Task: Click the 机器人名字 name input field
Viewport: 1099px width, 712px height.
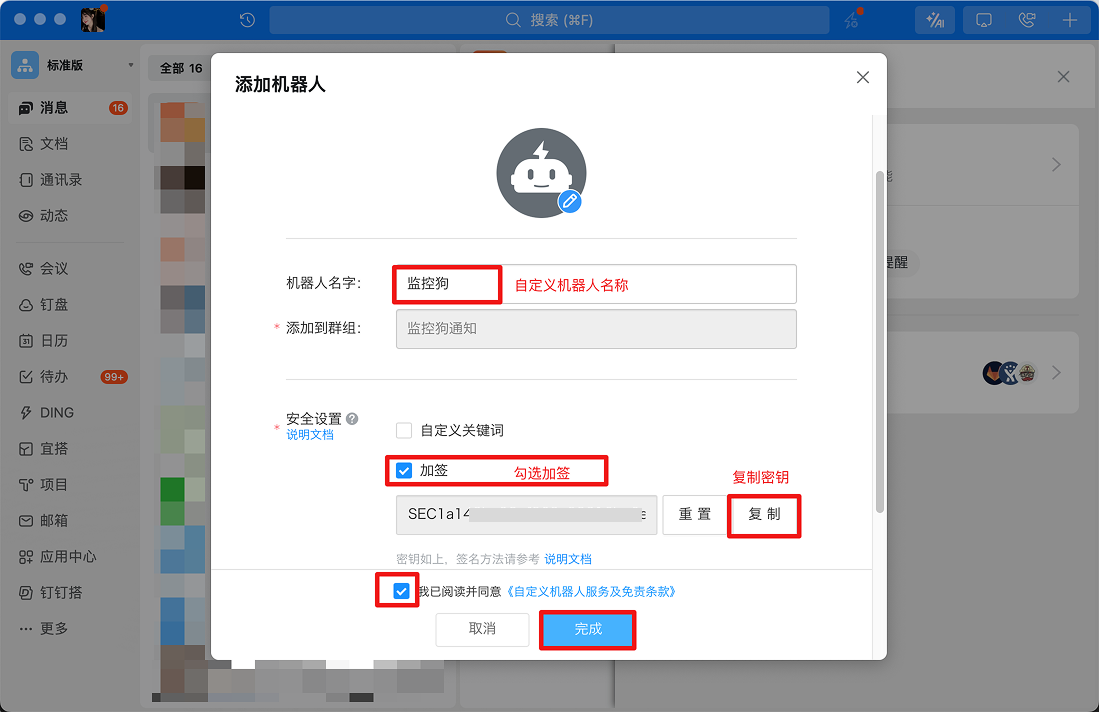Action: [446, 284]
